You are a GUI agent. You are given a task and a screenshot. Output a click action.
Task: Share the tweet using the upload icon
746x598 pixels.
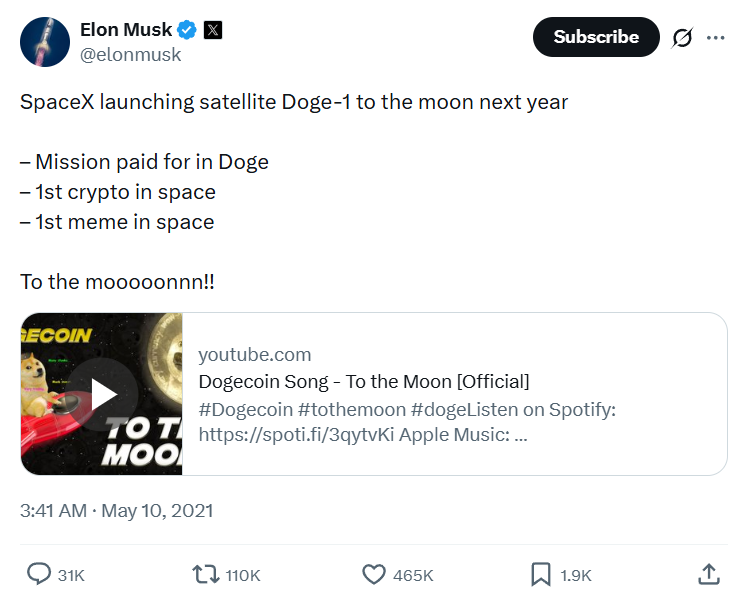[708, 574]
